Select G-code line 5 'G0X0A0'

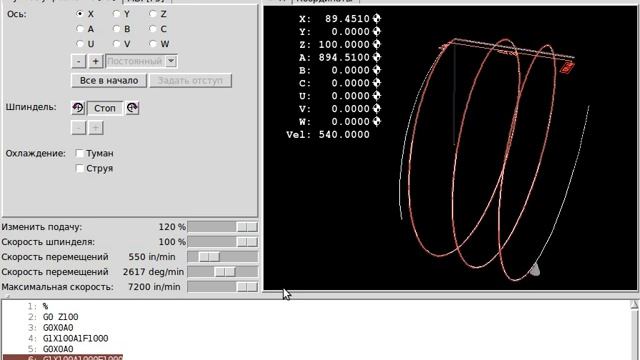click(58, 349)
